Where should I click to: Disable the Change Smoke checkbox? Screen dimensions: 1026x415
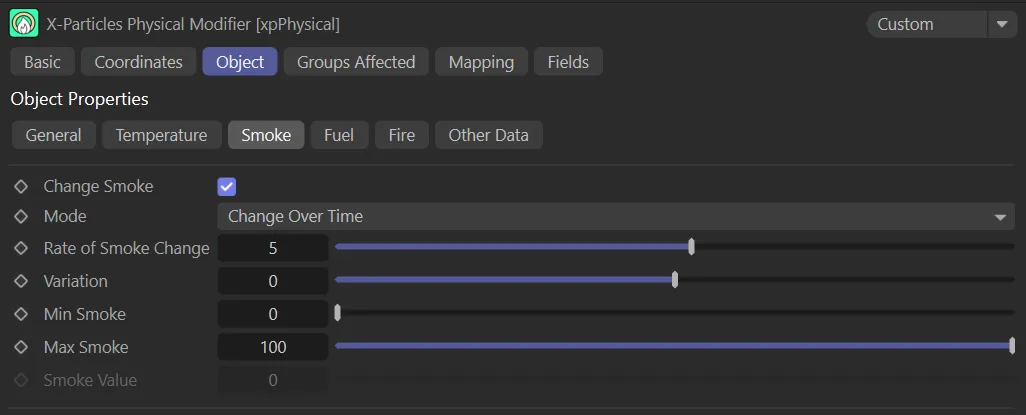tap(227, 187)
